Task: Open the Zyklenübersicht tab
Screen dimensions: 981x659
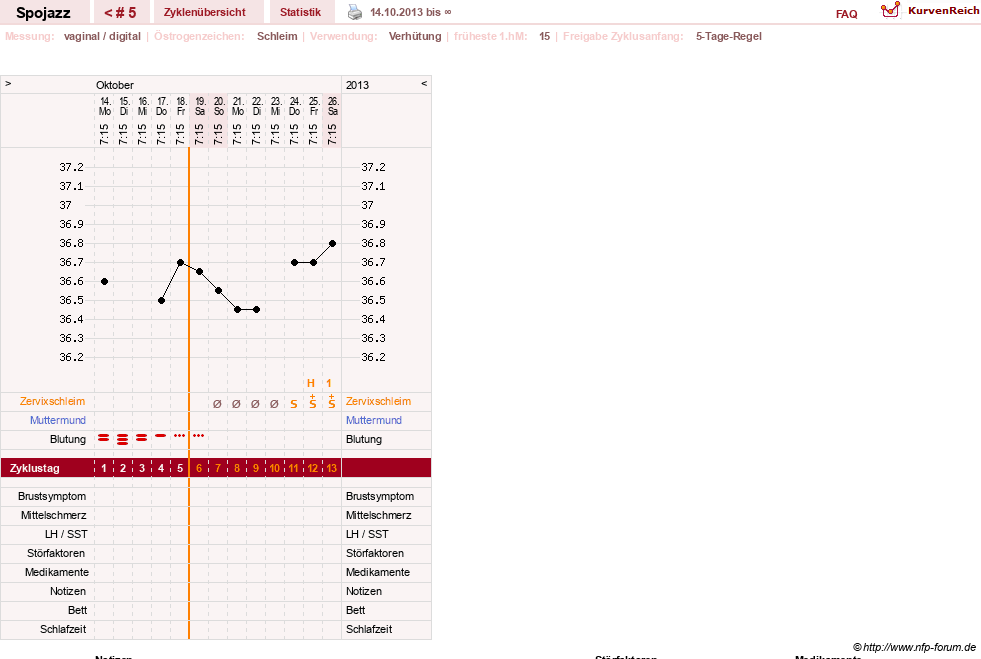Action: click(x=205, y=13)
